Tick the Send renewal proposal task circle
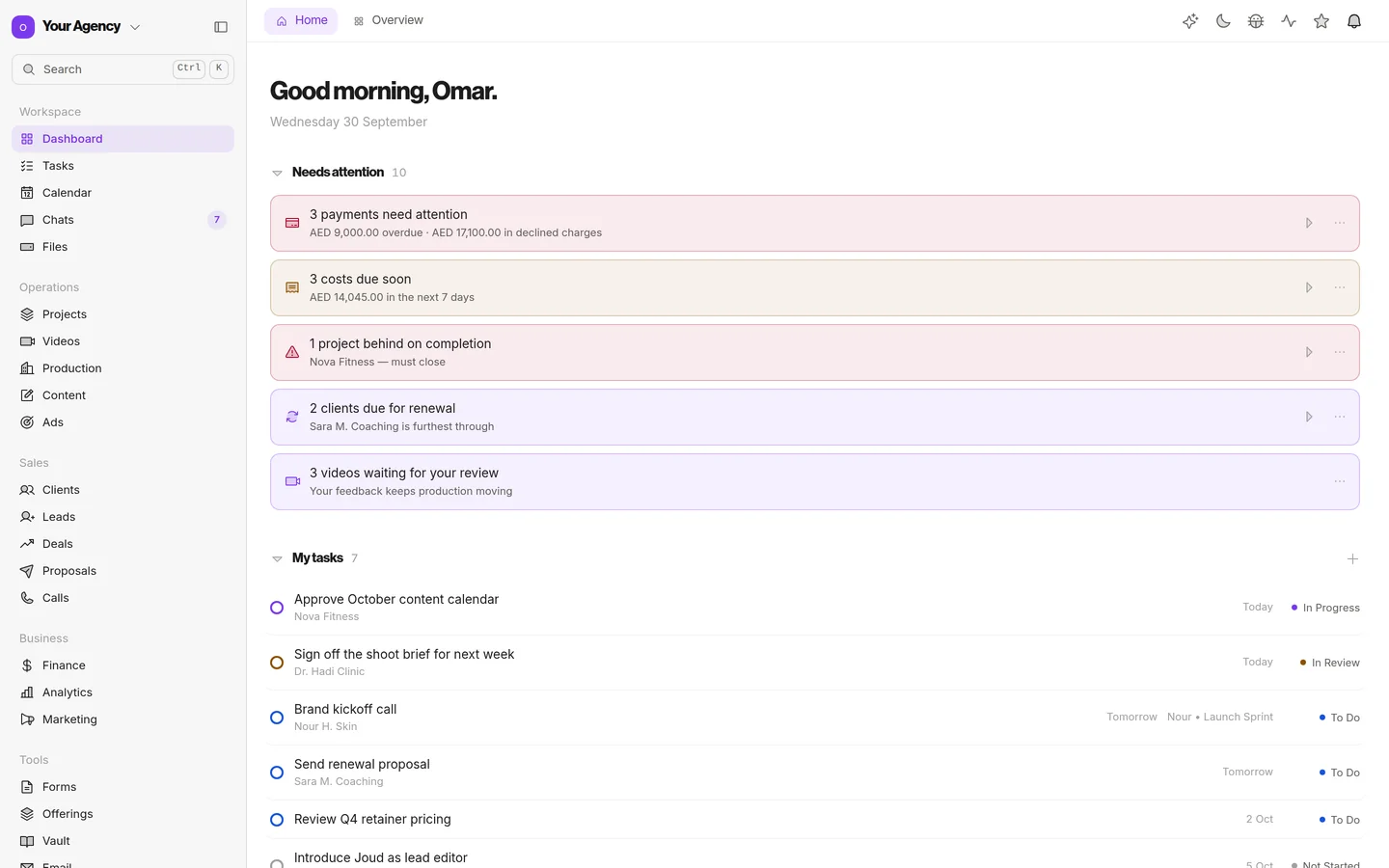1389x868 pixels. tap(277, 773)
